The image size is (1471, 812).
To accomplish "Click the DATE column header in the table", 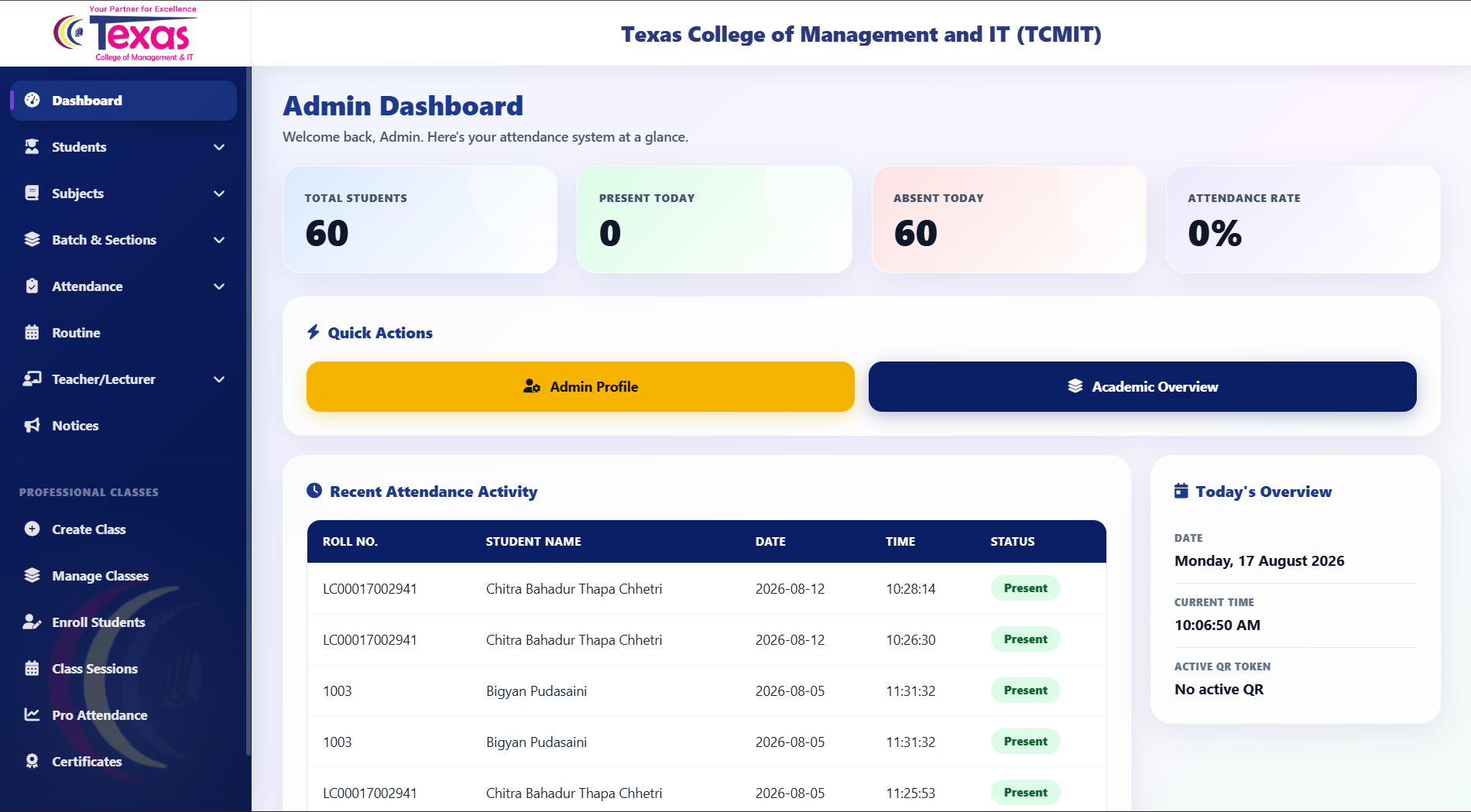I will (770, 541).
